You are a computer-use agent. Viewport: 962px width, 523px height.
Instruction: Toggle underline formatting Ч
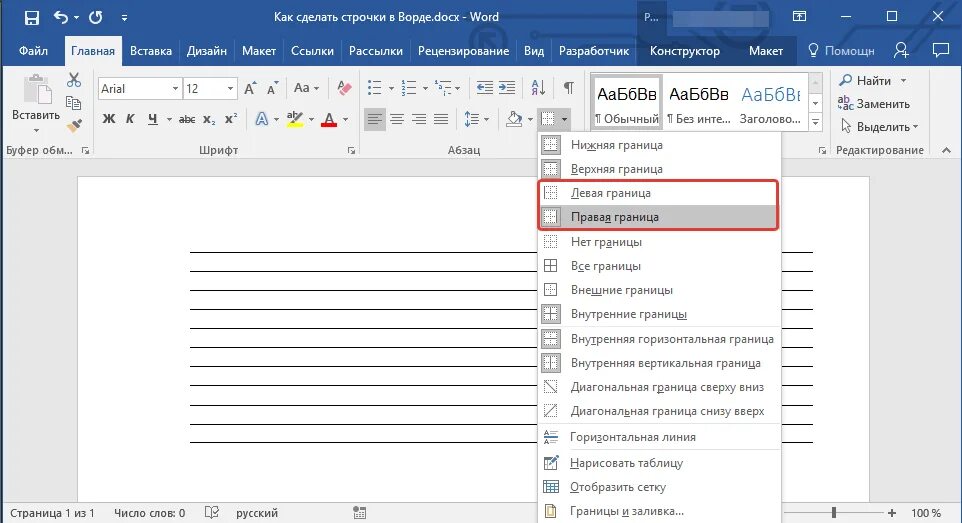pos(153,119)
